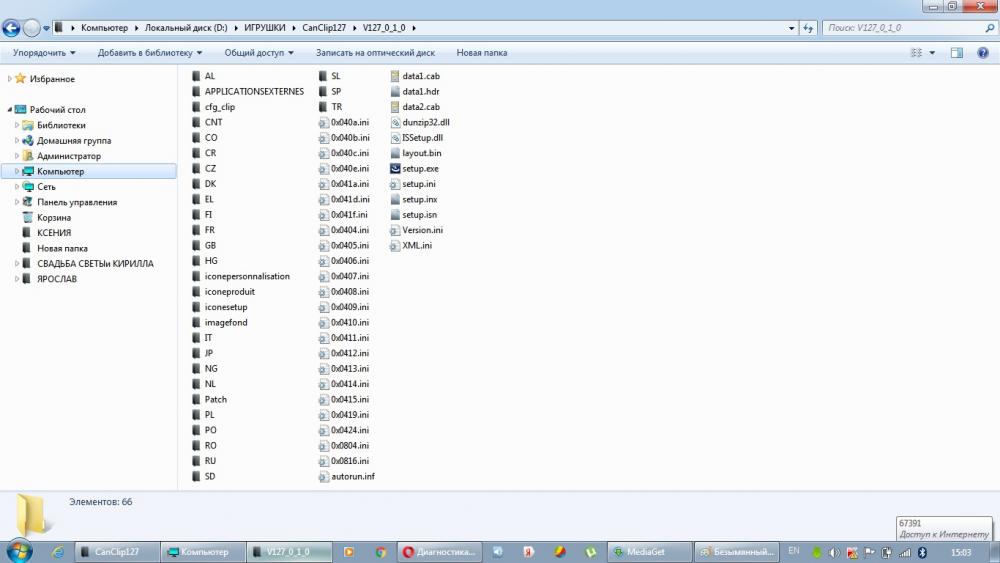This screenshot has width=1000, height=563.
Task: Collapse the Рабочий стол tree node
Action: point(9,110)
